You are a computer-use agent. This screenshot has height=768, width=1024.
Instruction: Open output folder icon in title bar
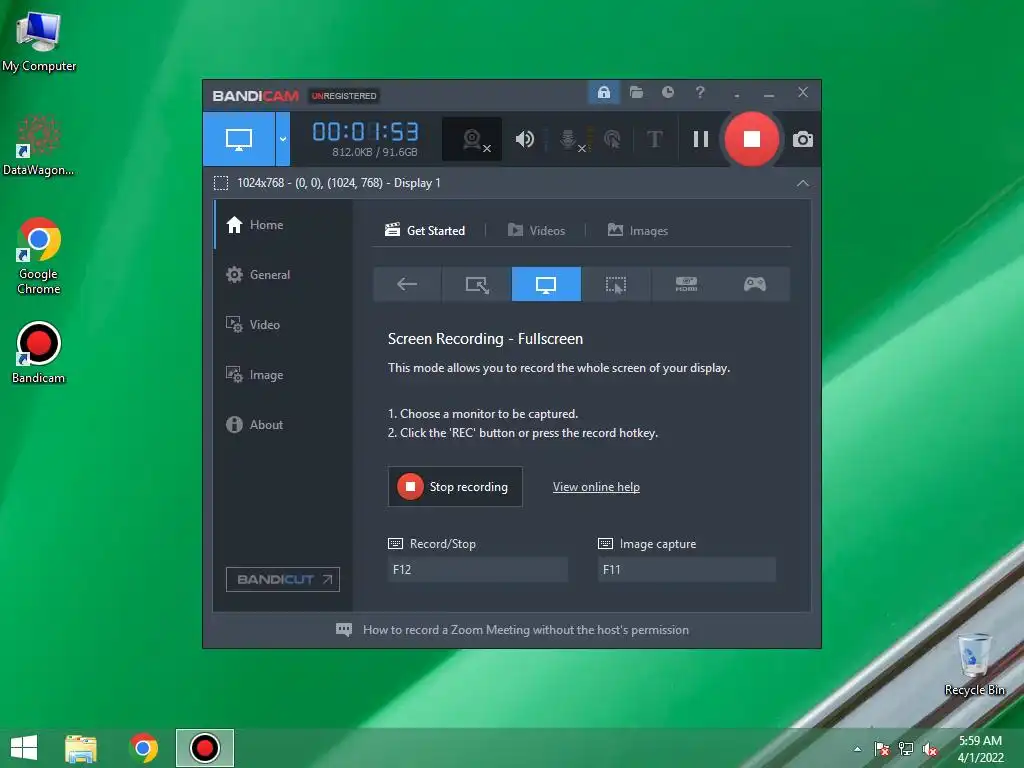pos(636,92)
